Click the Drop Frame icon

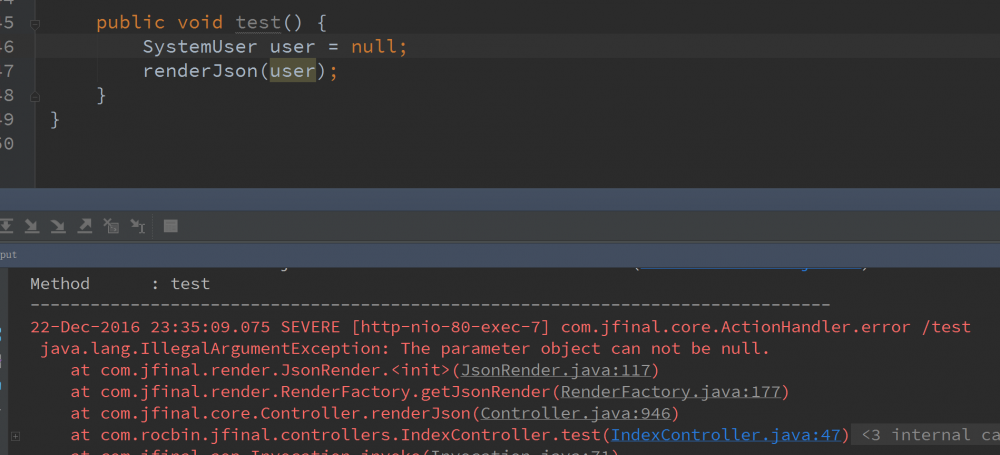pos(112,226)
